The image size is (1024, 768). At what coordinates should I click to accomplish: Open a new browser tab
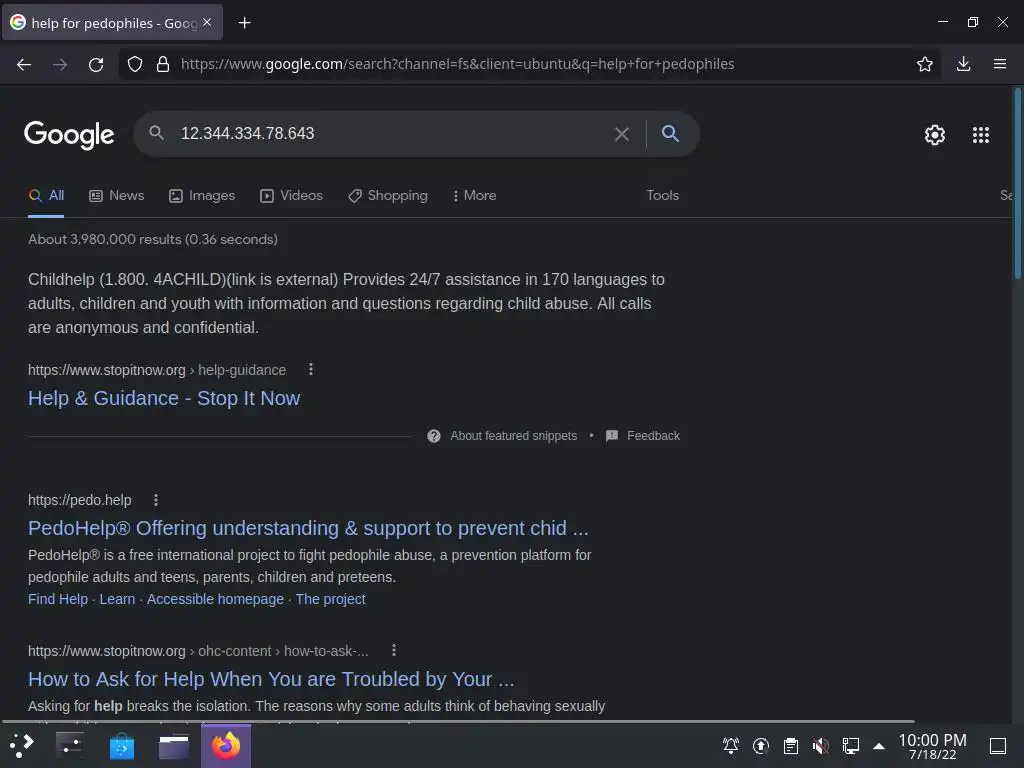coord(244,23)
